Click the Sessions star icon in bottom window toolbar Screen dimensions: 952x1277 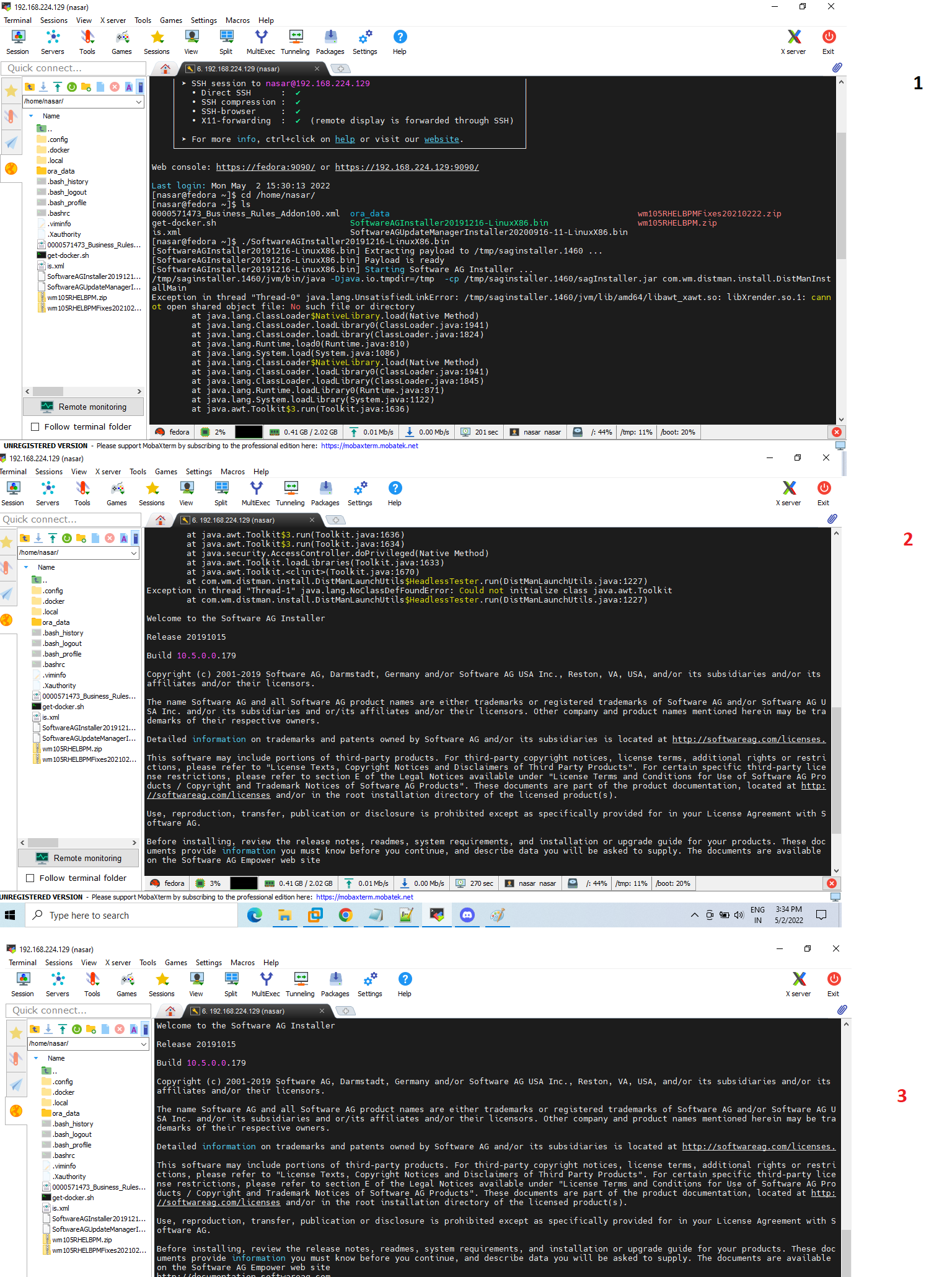pos(162,984)
